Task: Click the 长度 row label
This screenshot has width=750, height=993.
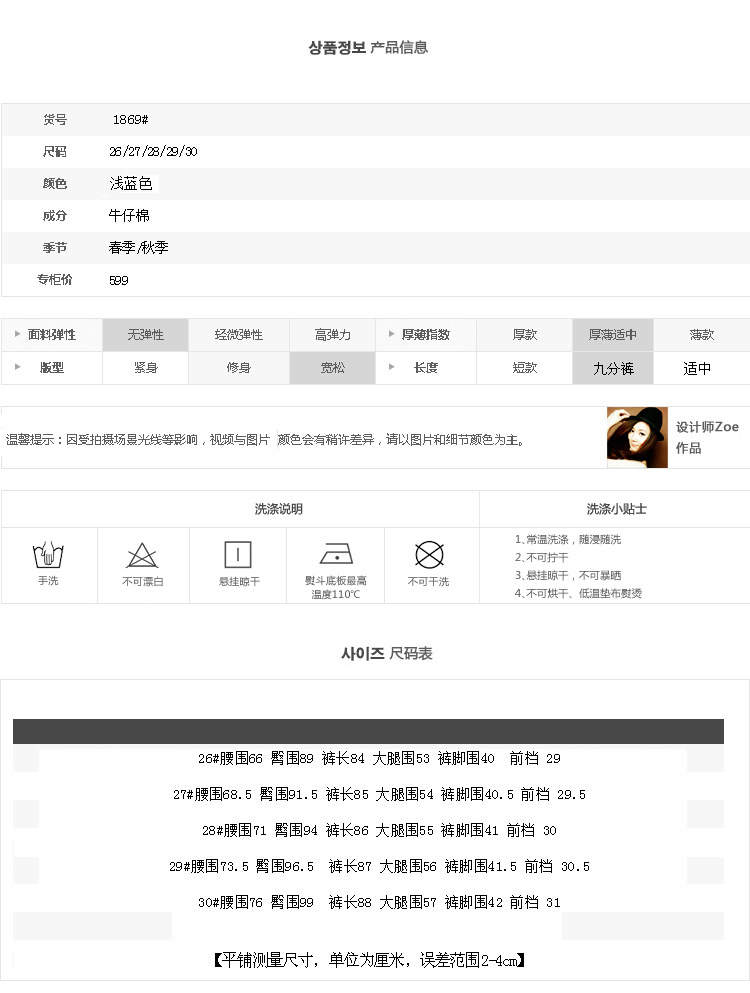Action: [426, 367]
